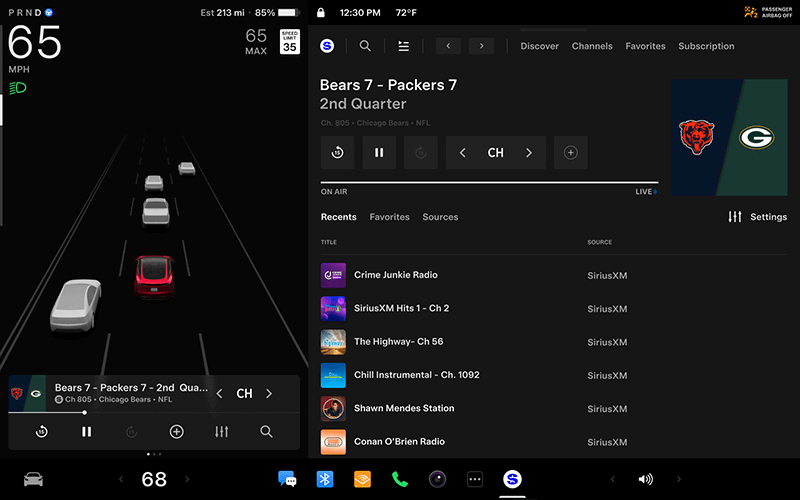Open the Phone app in the dock
Viewport: 800px width, 500px height.
[400, 479]
